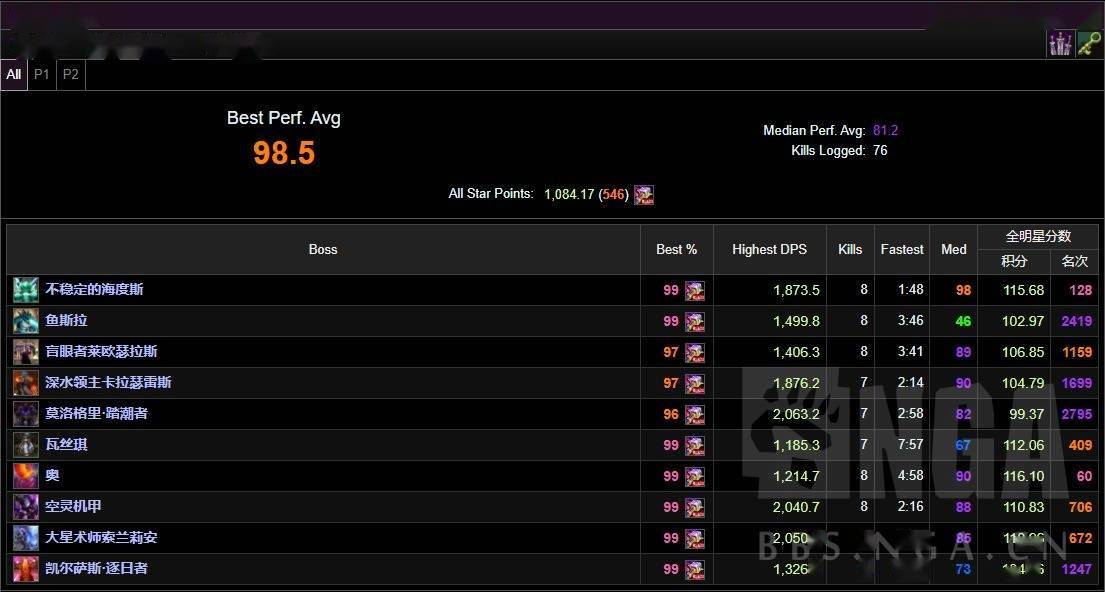
Task: Sort by the Highest DPS column header
Action: click(769, 249)
